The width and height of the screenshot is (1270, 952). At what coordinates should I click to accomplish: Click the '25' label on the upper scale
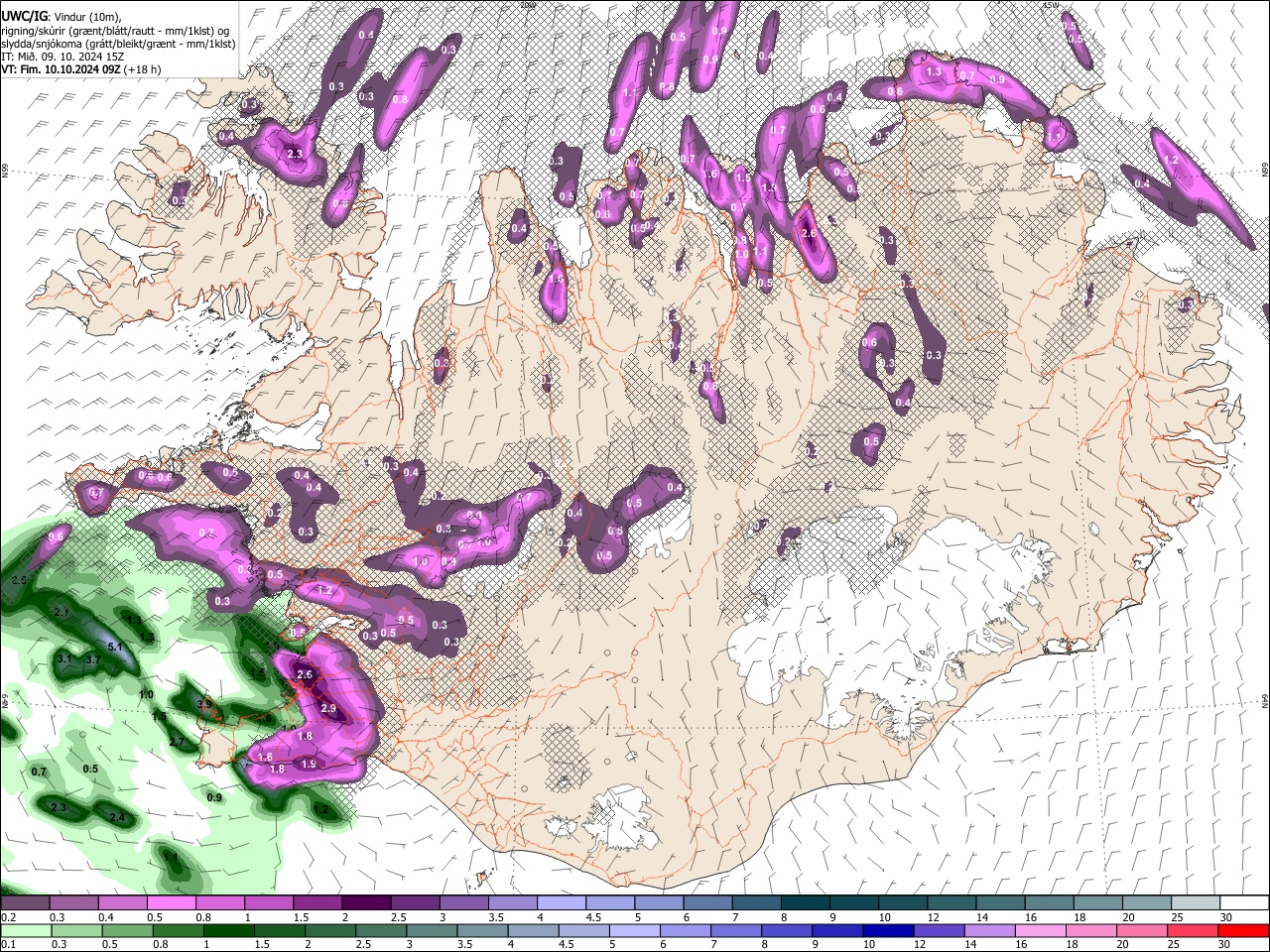(1176, 917)
